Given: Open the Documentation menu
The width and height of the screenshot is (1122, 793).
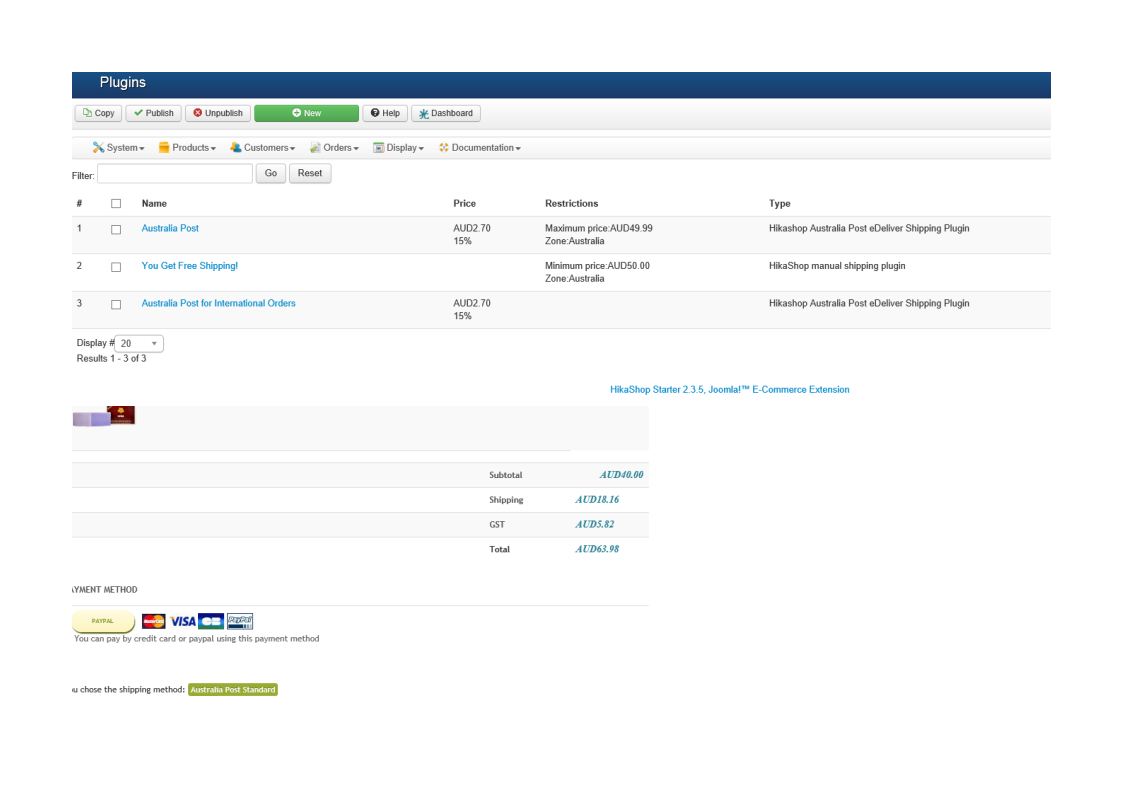Looking at the screenshot, I should (479, 147).
